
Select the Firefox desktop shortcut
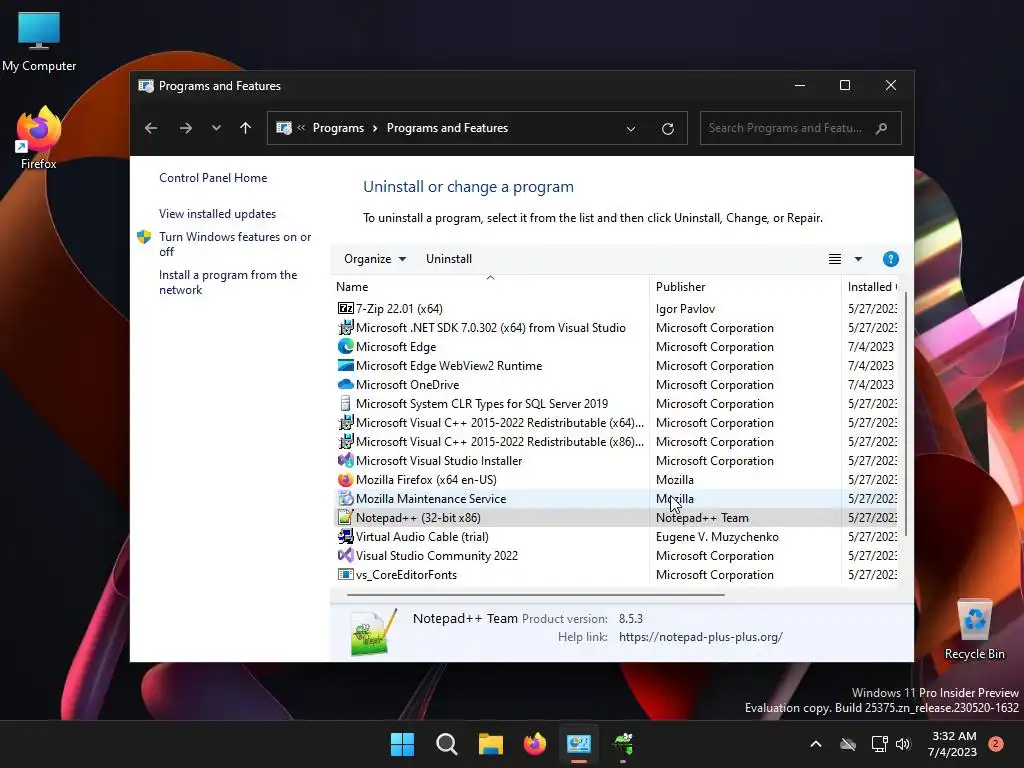[x=39, y=138]
